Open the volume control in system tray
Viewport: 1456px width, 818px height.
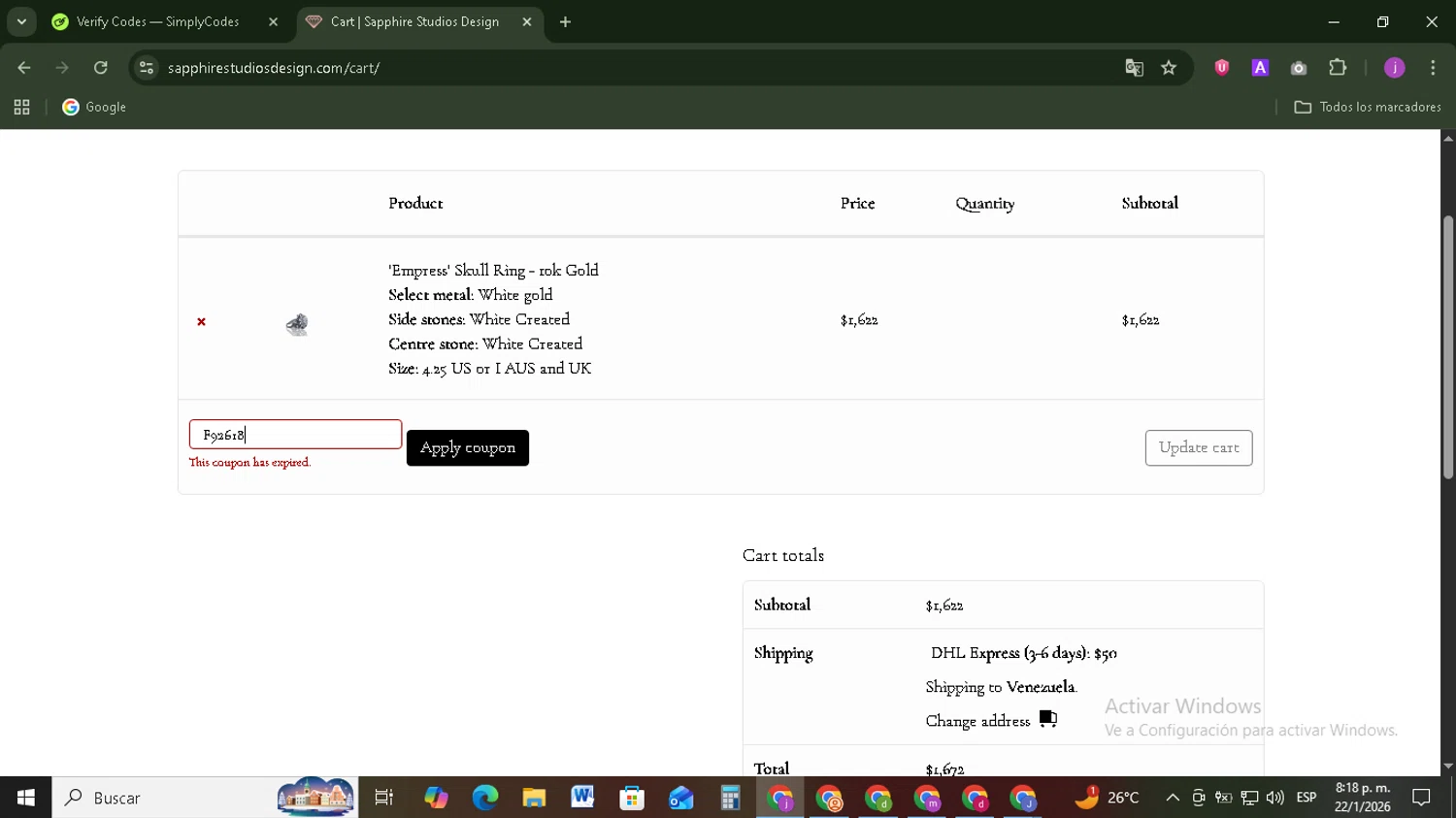pos(1275,798)
